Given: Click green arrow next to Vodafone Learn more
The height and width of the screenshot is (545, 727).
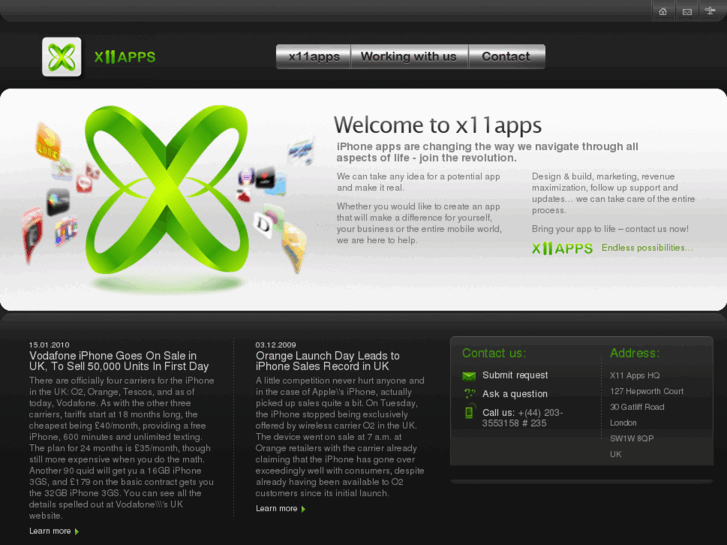Looking at the screenshot, I should point(77,532).
